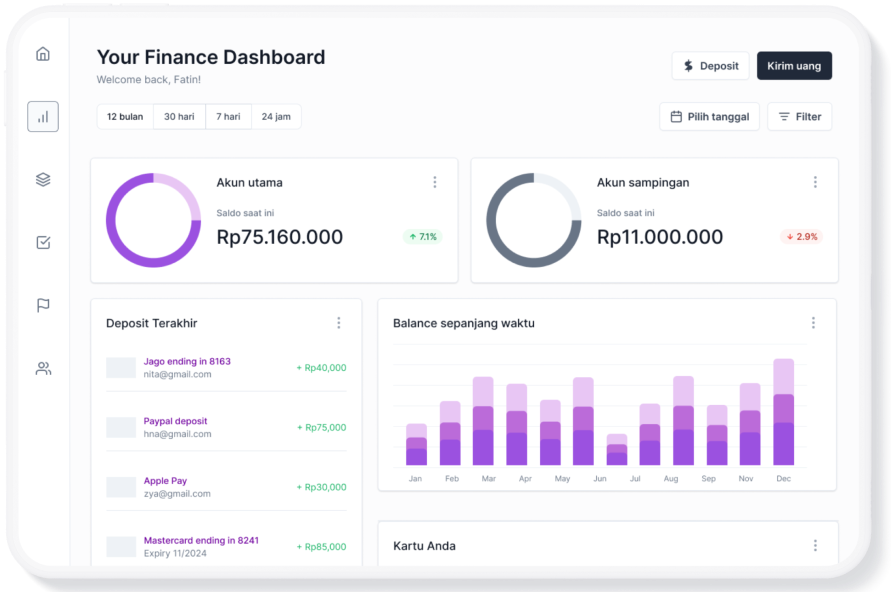Open the layers stack sidebar icon
Image resolution: width=891 pixels, height=592 pixels.
click(42, 180)
